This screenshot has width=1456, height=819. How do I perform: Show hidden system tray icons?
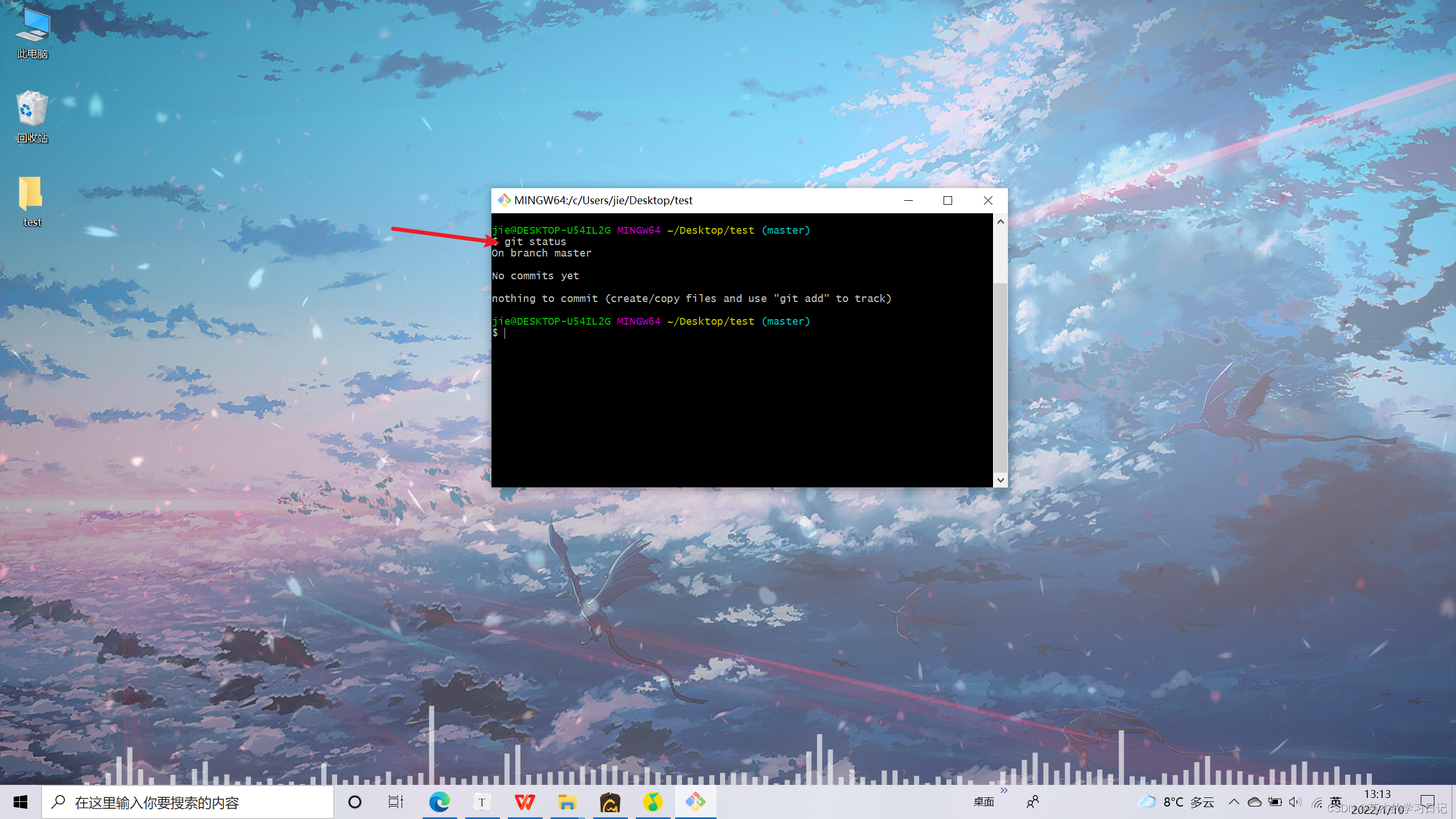pyautogui.click(x=1234, y=802)
